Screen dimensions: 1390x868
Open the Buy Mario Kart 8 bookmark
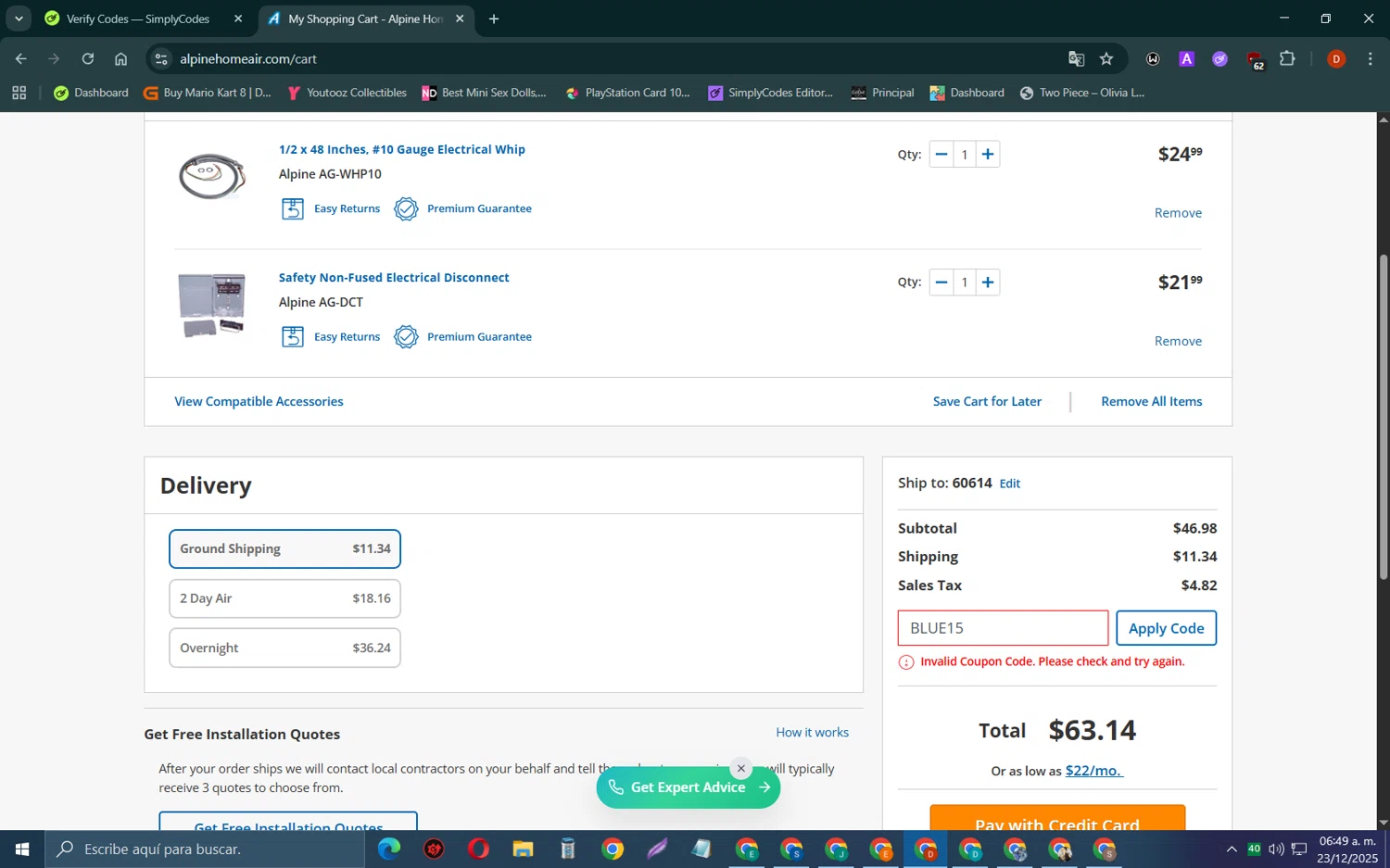(x=208, y=93)
